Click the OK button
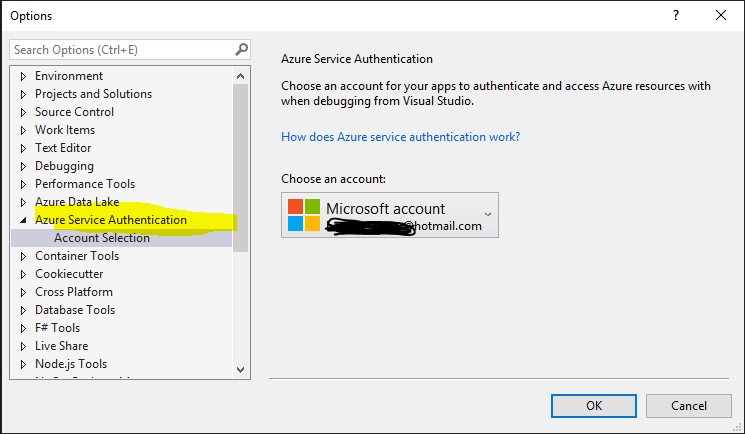 pyautogui.click(x=593, y=406)
